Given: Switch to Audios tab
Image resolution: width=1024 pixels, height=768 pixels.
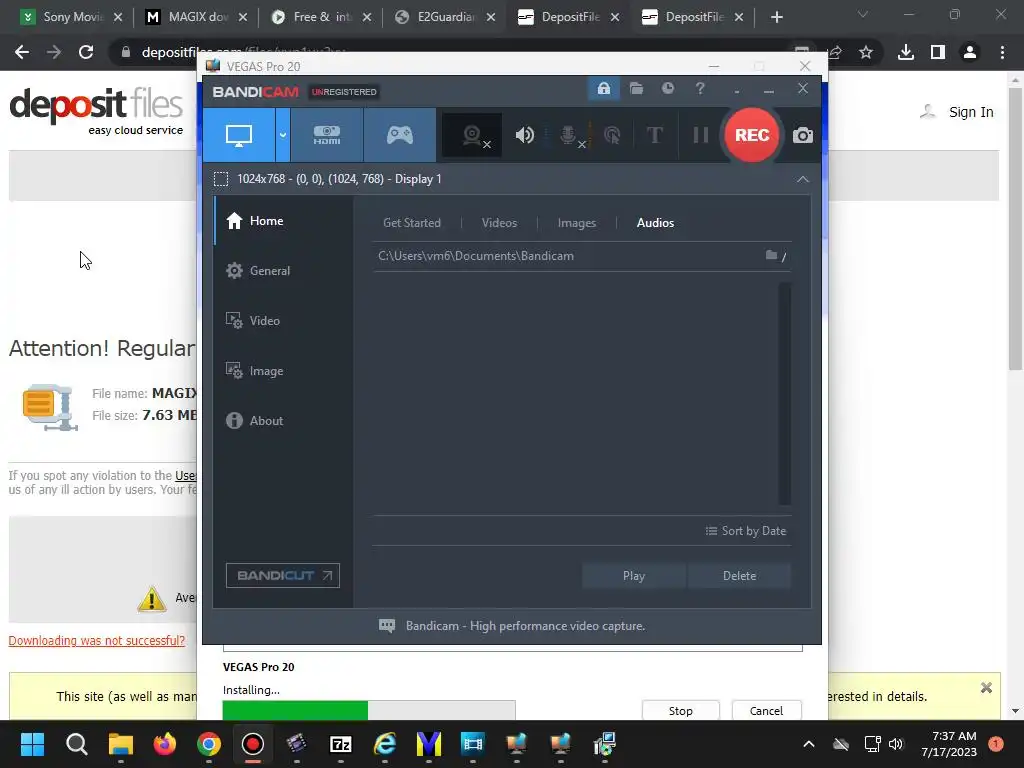Looking at the screenshot, I should [x=655, y=223].
